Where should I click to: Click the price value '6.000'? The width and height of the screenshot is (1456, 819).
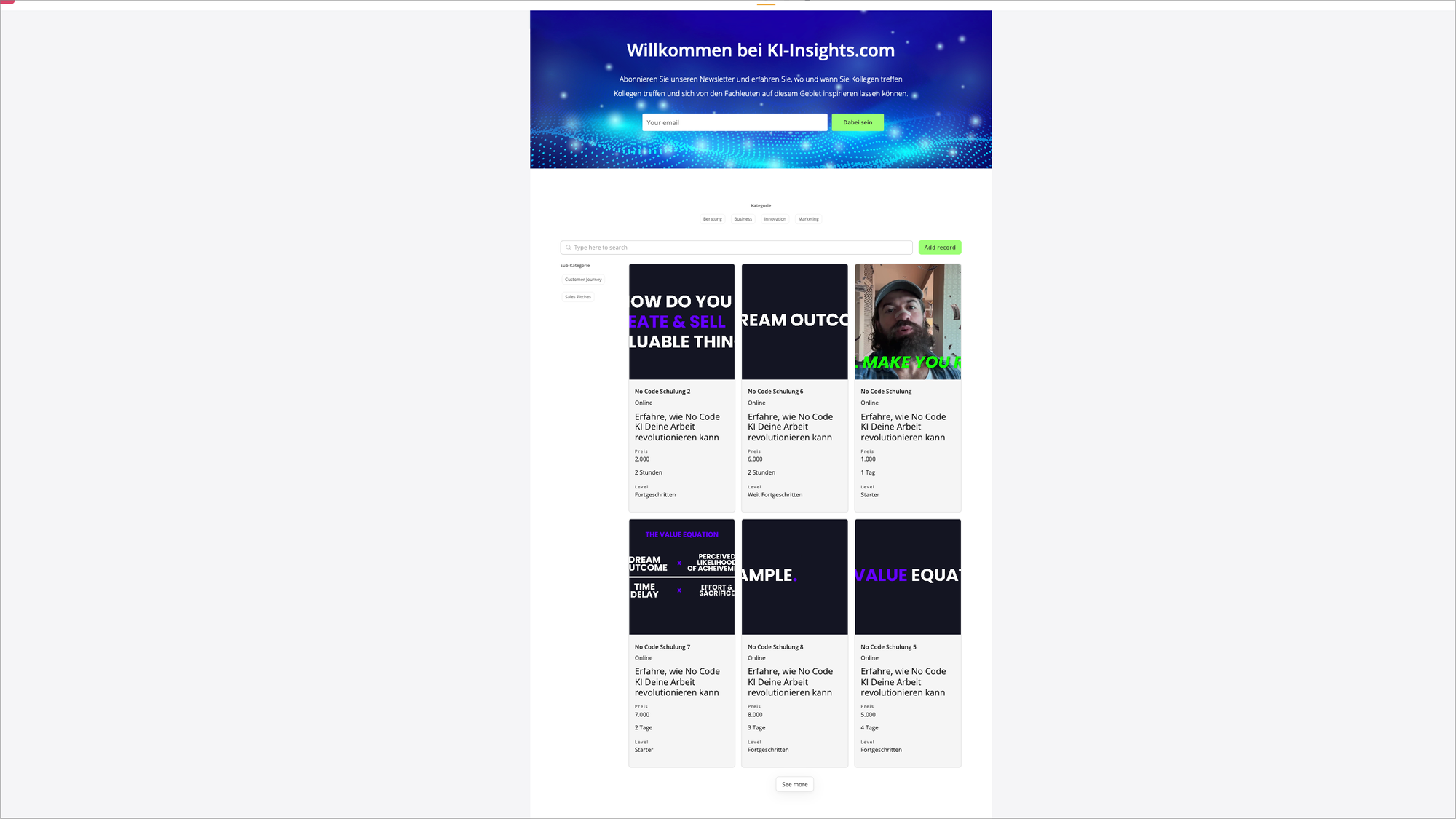(755, 459)
